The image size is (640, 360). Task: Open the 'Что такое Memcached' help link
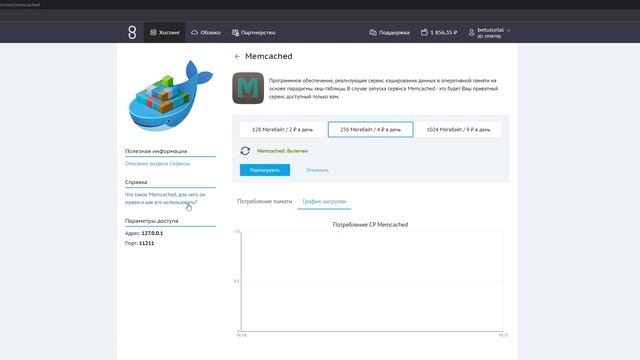165,198
